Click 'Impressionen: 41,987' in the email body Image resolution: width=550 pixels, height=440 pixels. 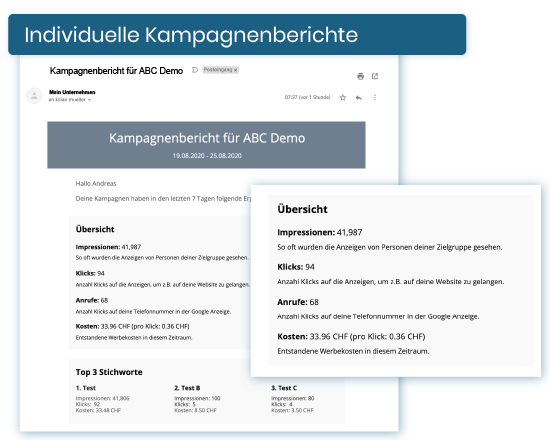pos(108,247)
